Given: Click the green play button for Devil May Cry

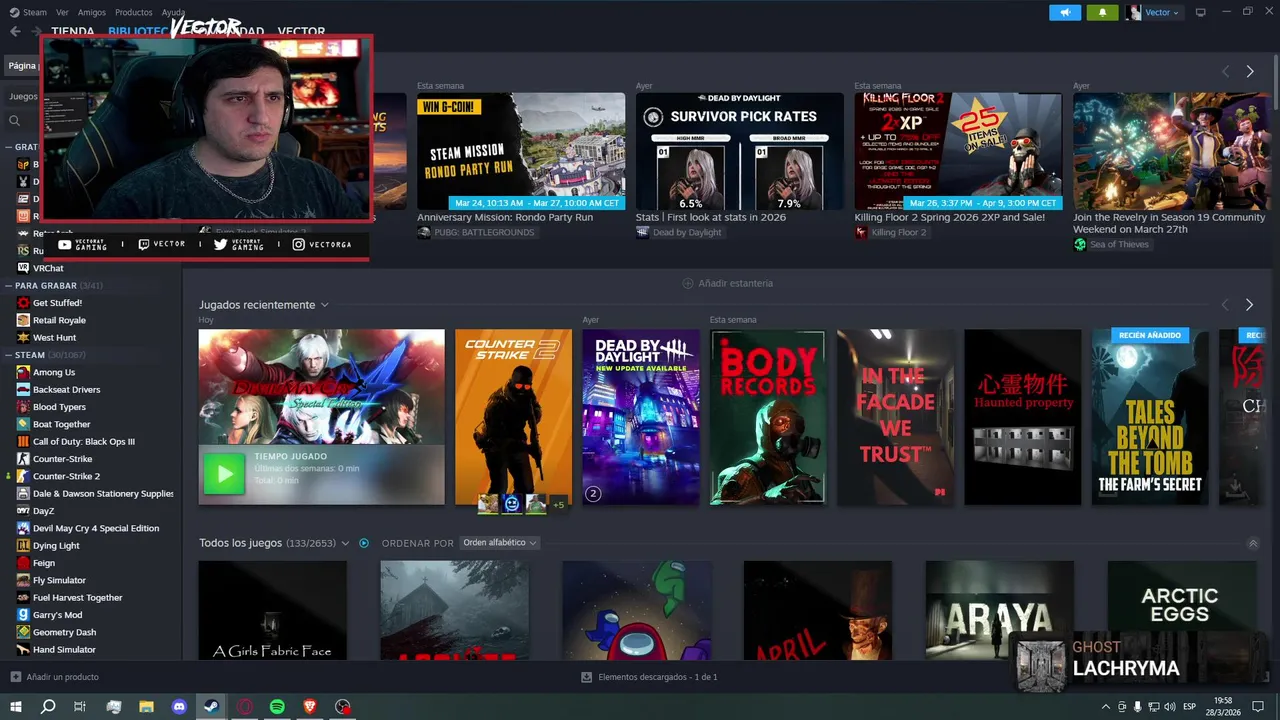Looking at the screenshot, I should (224, 474).
